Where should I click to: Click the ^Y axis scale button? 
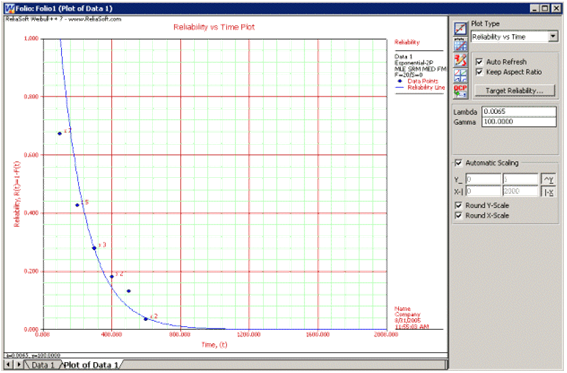pos(548,179)
